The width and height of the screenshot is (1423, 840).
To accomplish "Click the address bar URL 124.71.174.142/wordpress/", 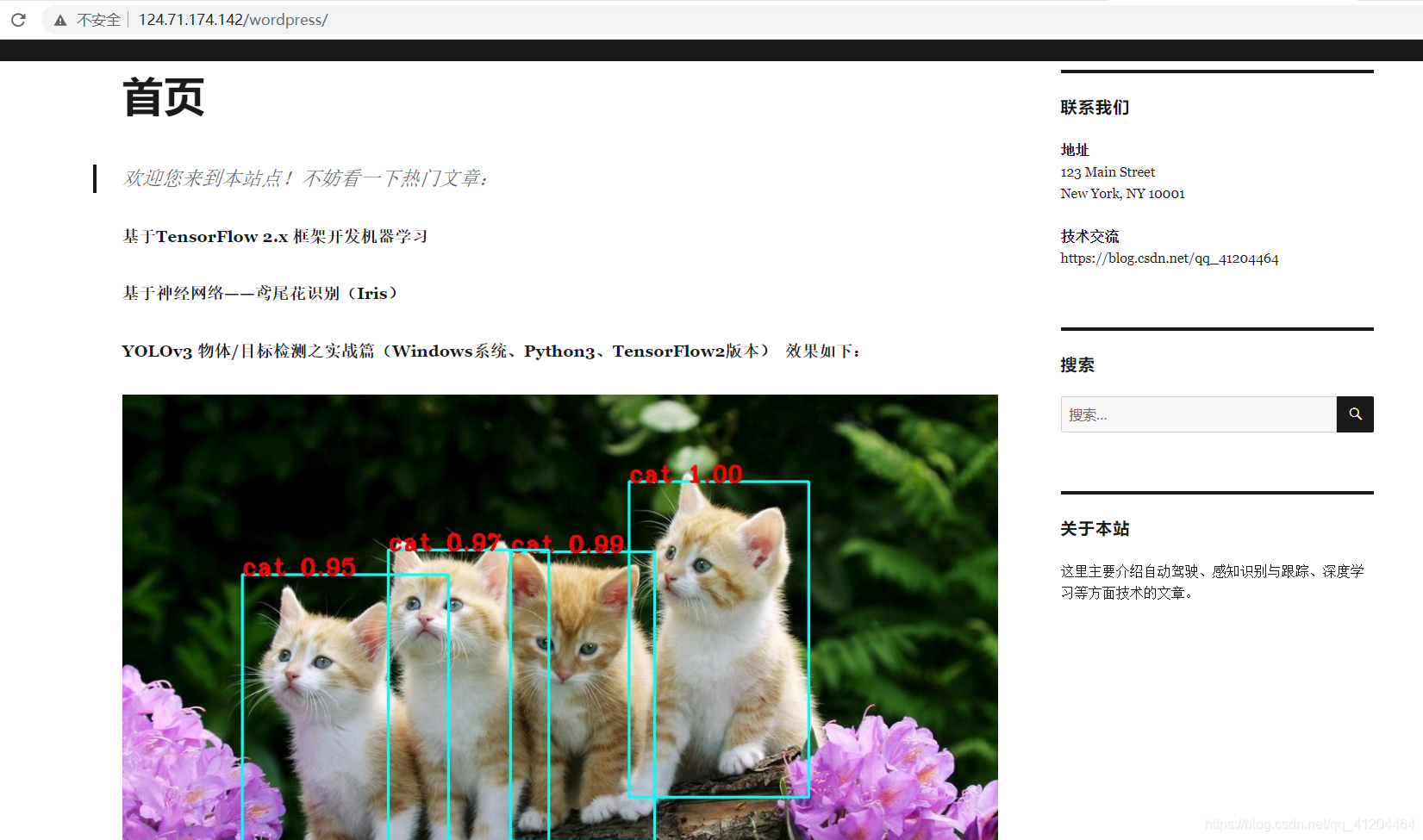I will point(233,20).
